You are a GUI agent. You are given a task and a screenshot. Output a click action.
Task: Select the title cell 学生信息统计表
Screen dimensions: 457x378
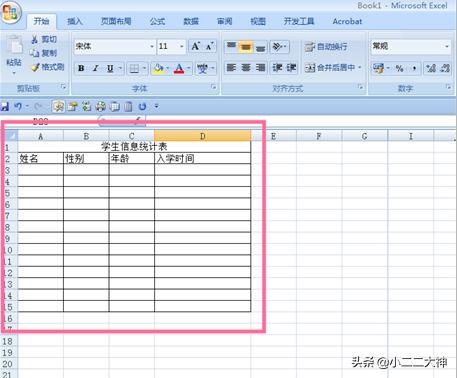(x=134, y=147)
